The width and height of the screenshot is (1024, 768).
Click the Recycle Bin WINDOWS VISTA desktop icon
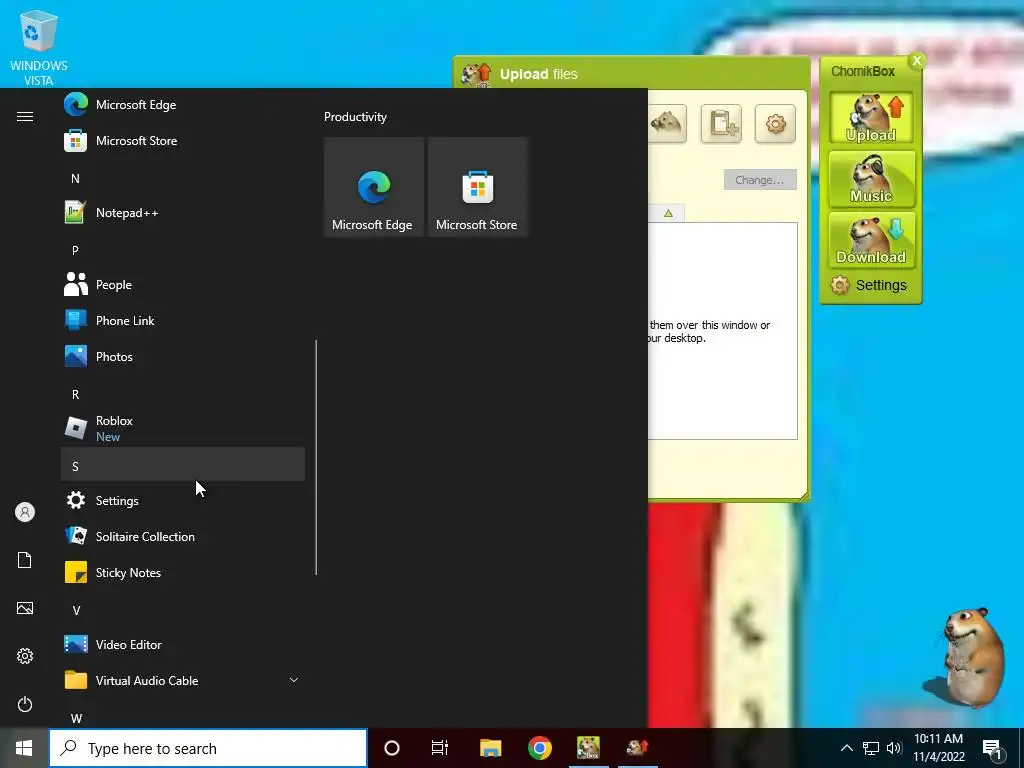pyautogui.click(x=39, y=48)
